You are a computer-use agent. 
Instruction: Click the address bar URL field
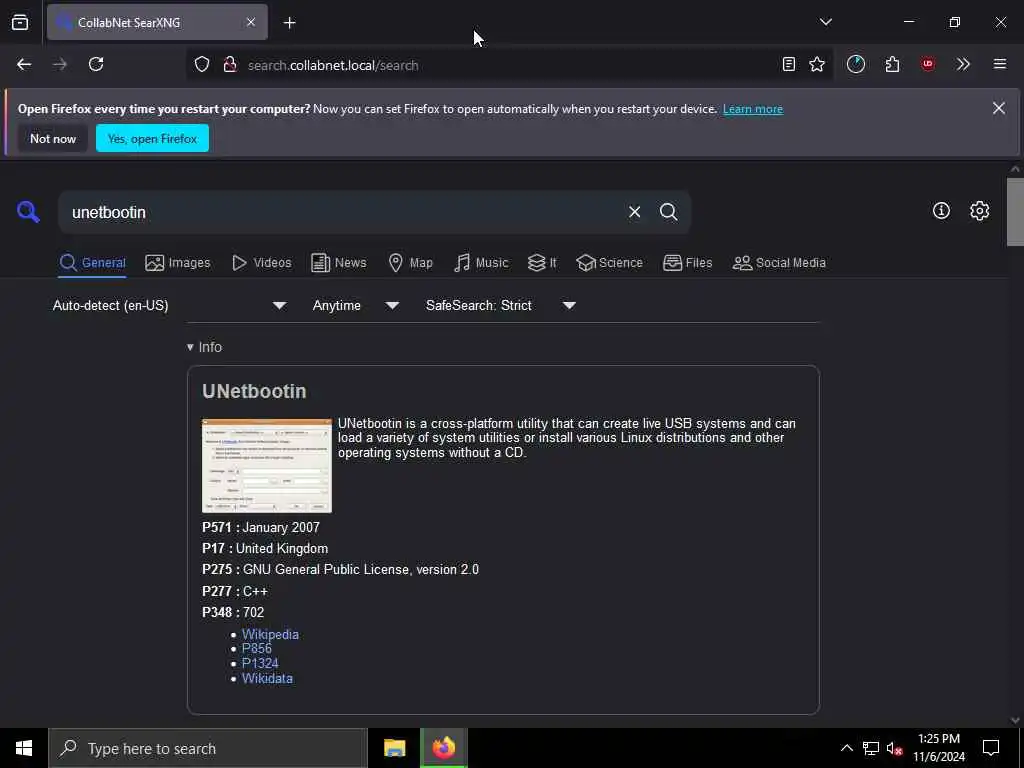509,65
